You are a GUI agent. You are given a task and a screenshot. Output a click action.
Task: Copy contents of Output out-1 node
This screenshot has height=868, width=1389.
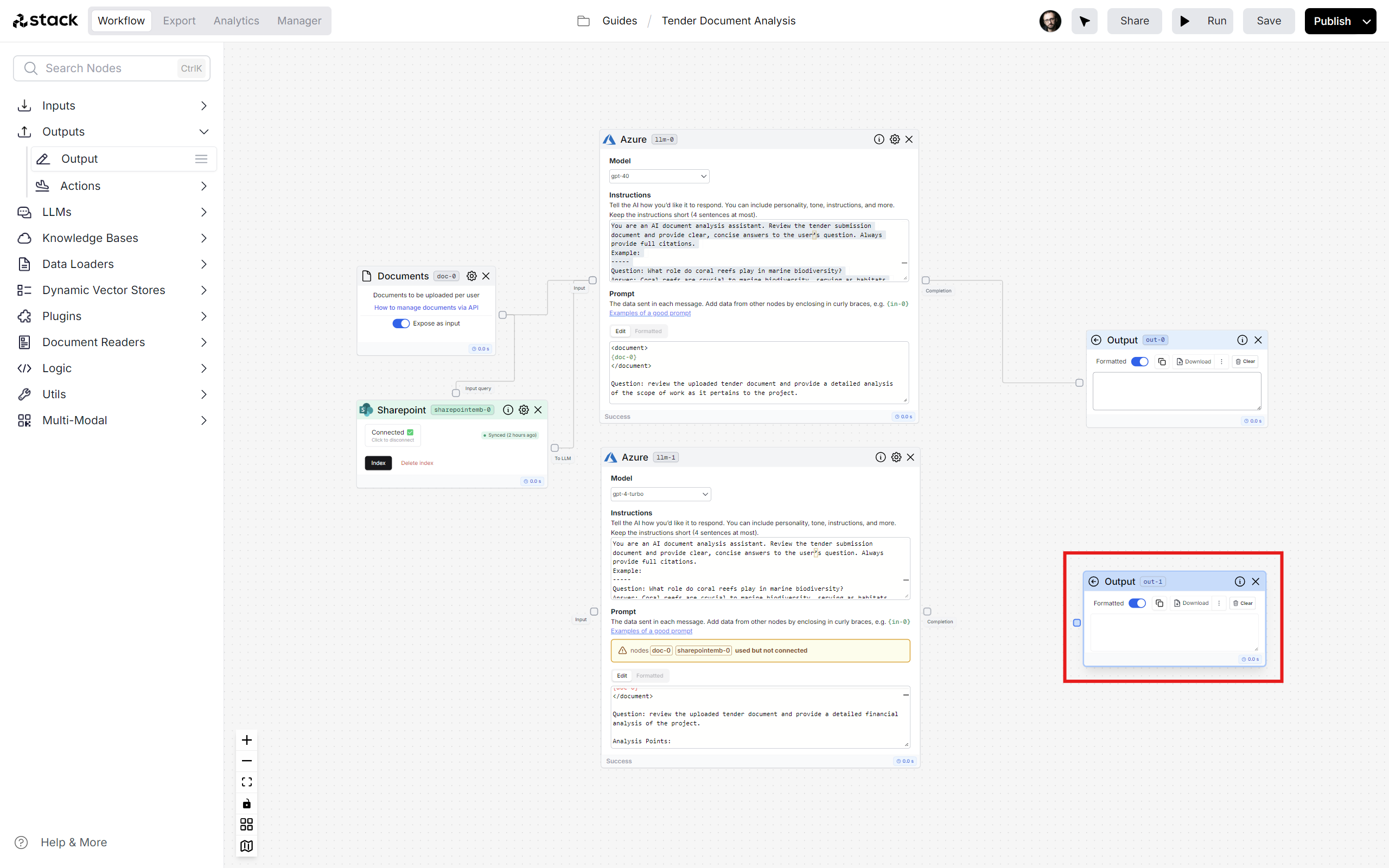coord(1159,603)
